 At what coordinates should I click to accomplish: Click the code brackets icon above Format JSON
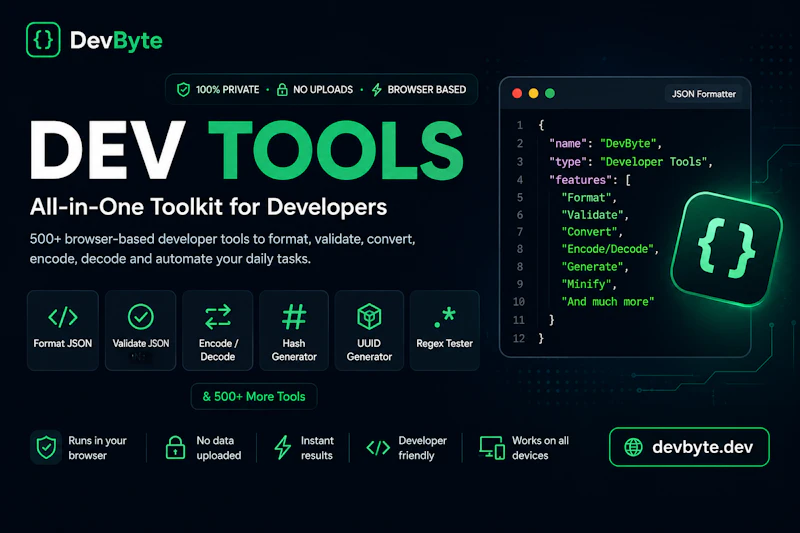point(63,317)
